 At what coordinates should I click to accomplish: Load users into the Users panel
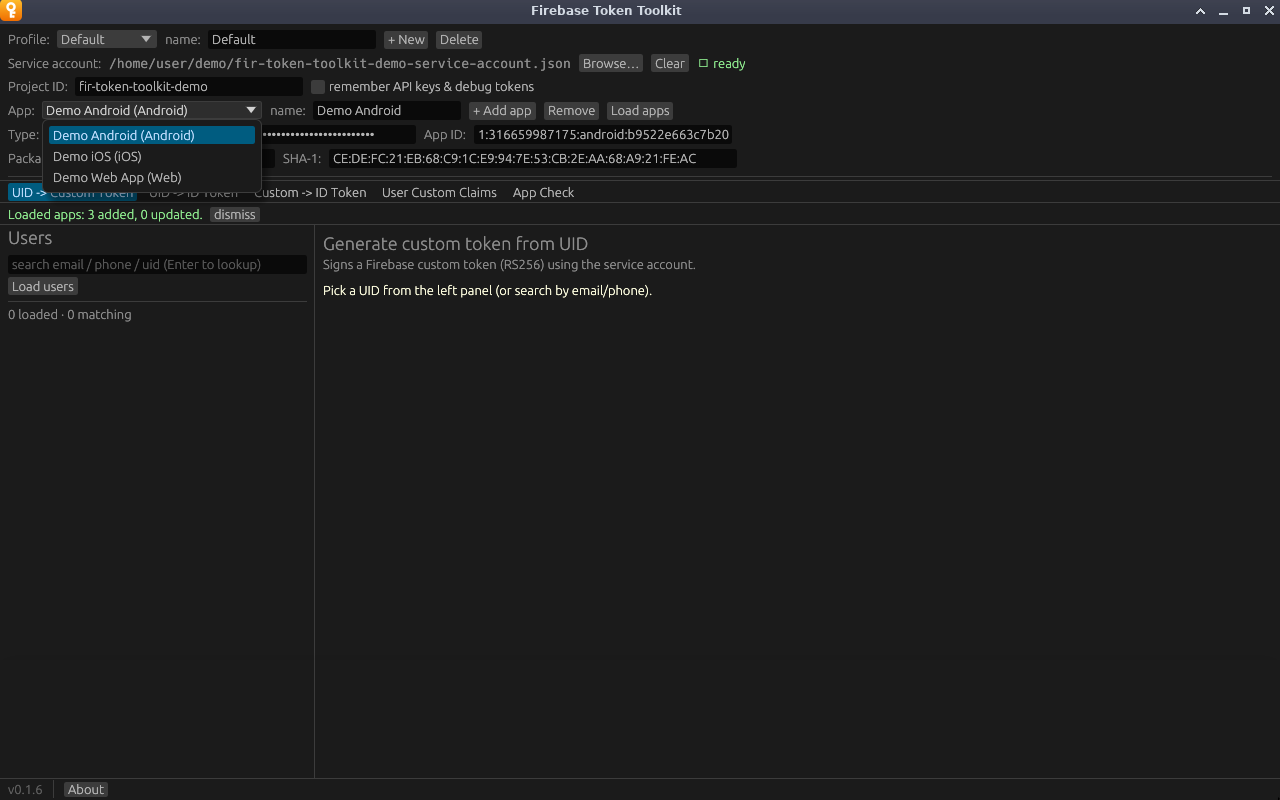tap(43, 287)
